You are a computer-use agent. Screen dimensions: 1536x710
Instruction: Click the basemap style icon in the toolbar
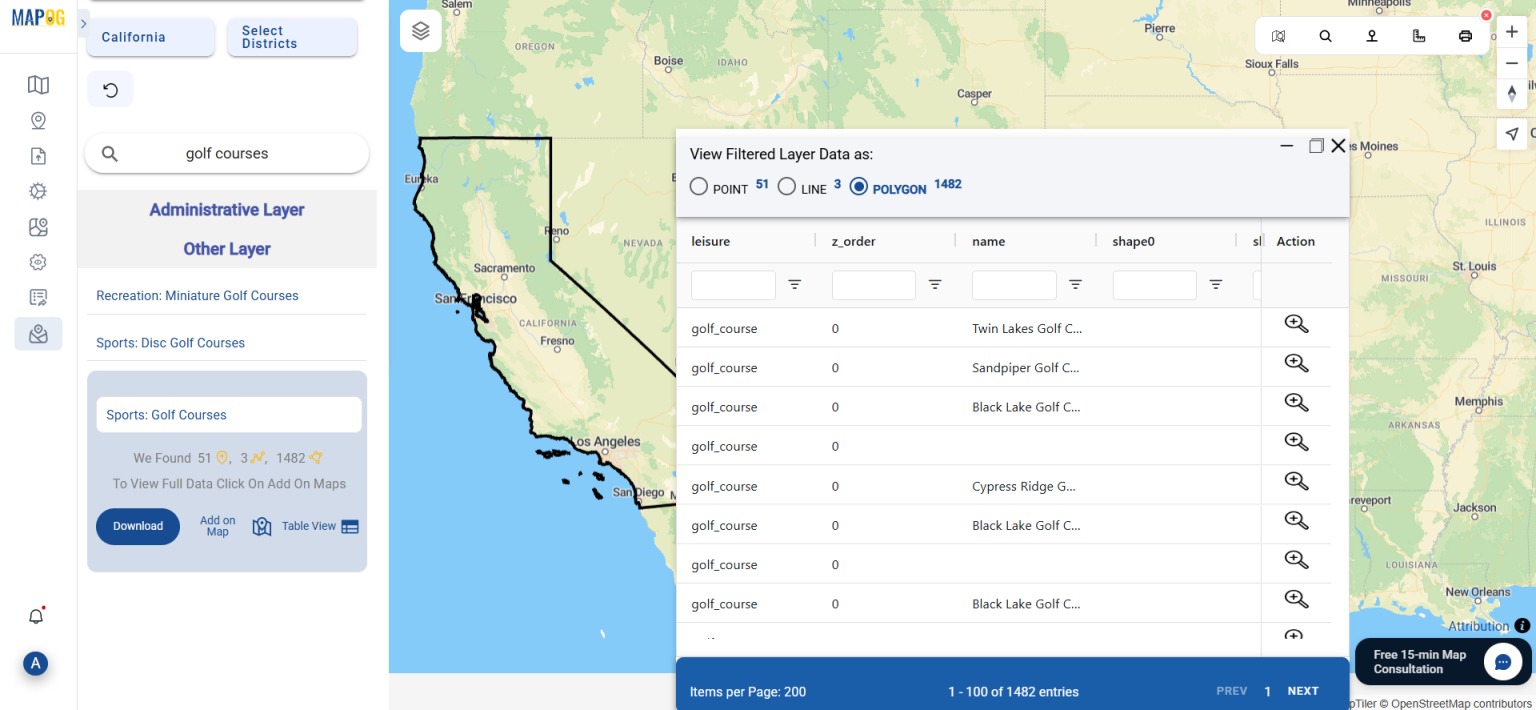pyautogui.click(x=1279, y=35)
